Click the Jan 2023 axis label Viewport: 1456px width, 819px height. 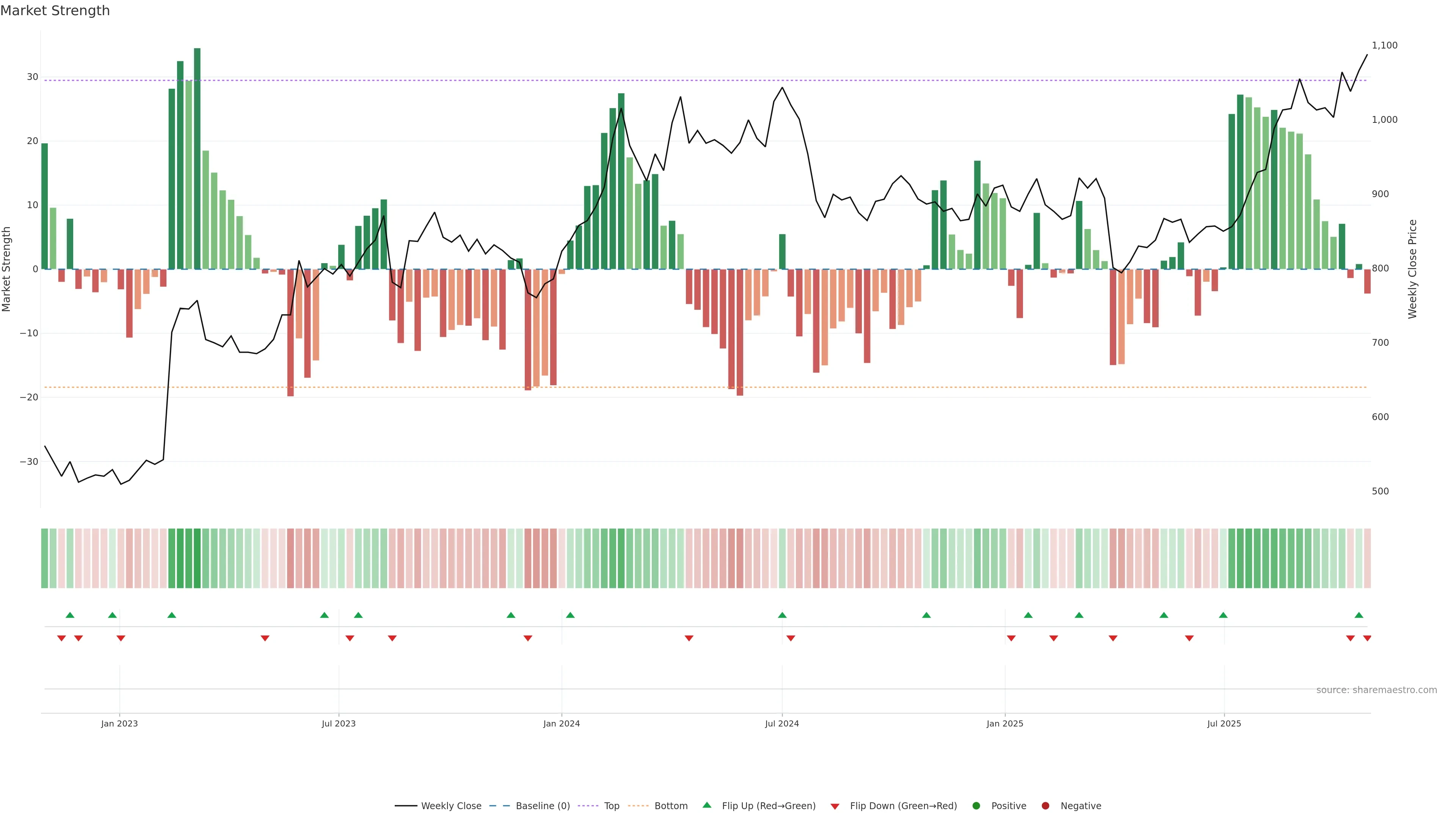click(119, 723)
